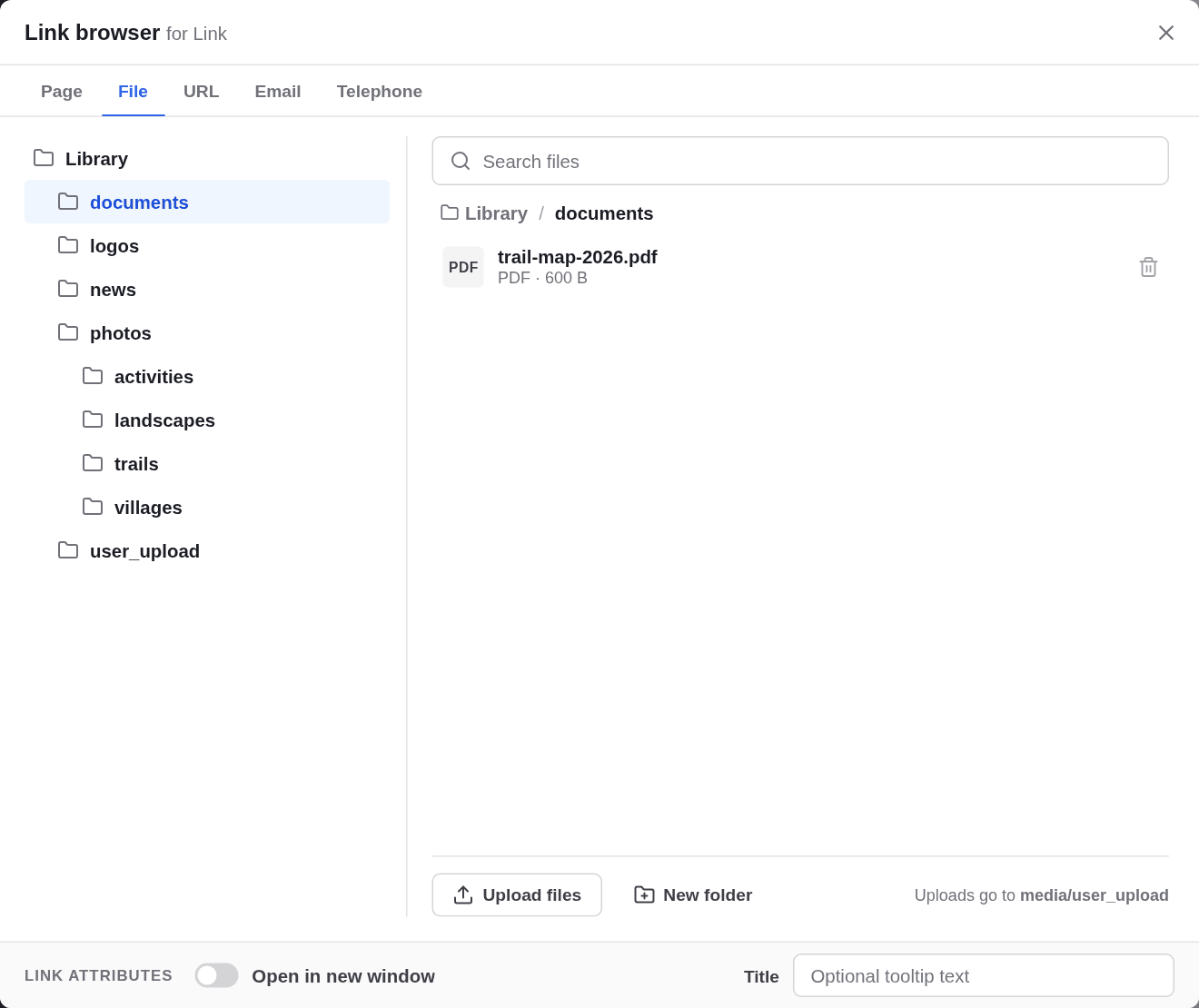Screen dimensions: 1199x1008
Task: Open the logos folder label
Action: click(114, 246)
